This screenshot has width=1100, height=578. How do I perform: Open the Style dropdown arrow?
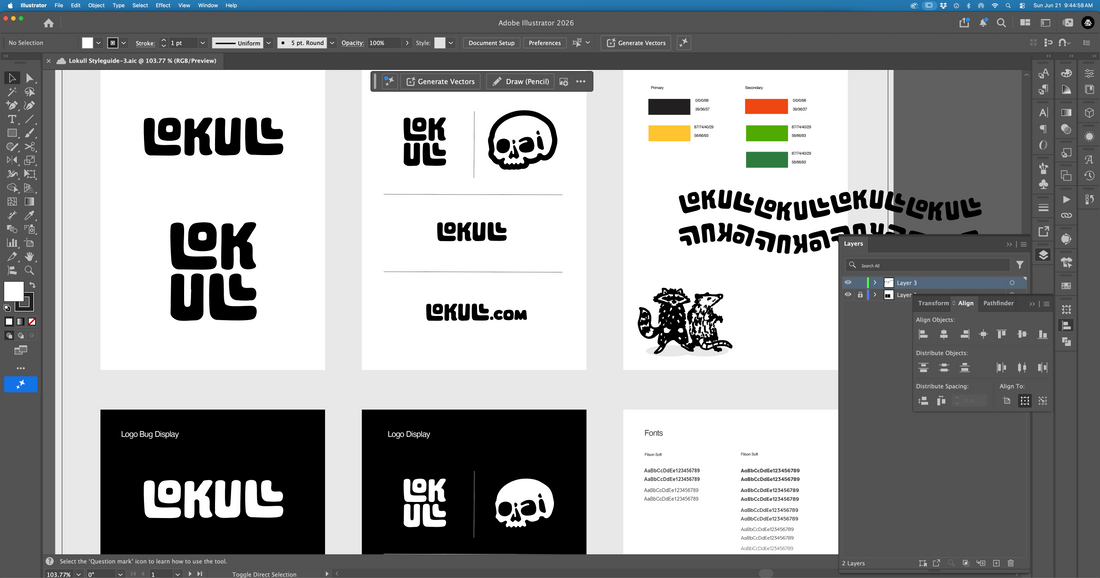point(450,43)
